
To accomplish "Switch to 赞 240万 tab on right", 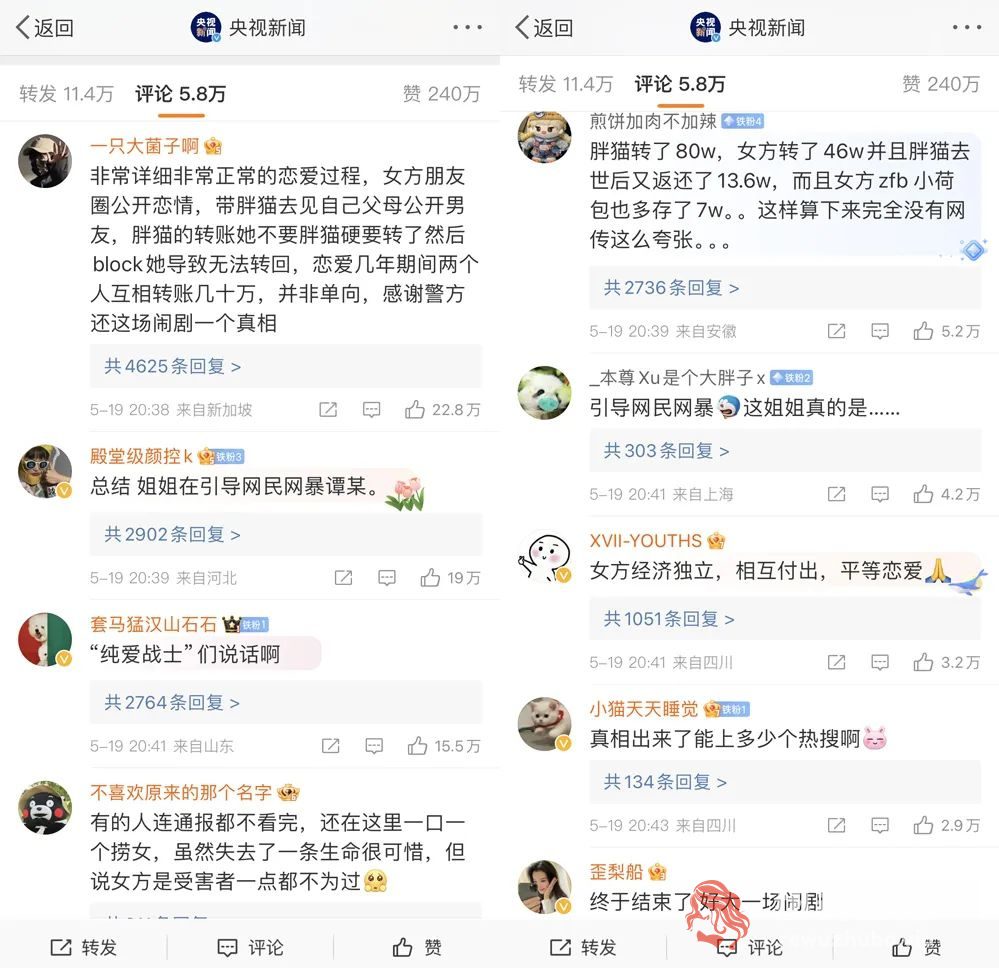I will pyautogui.click(x=941, y=83).
